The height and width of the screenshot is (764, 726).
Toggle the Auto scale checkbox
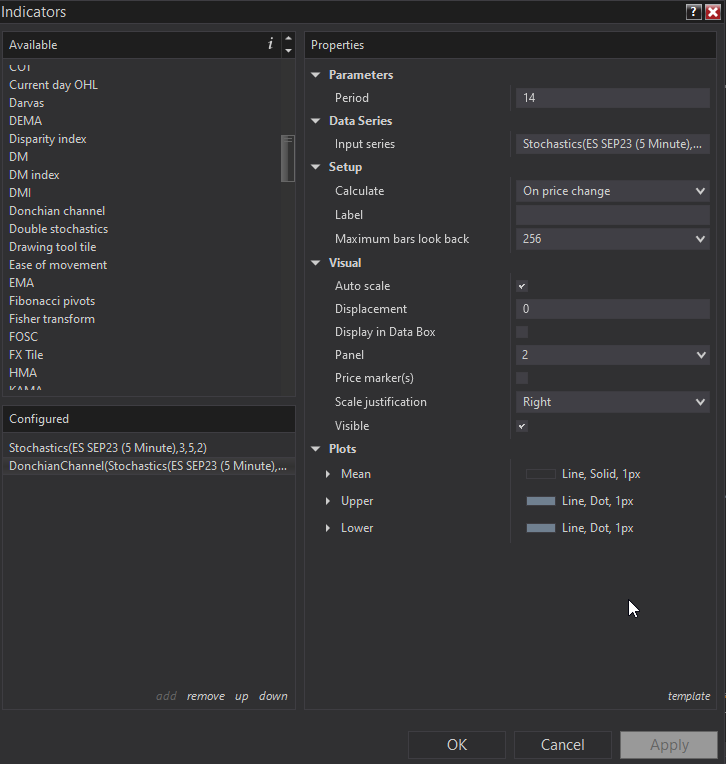522,286
